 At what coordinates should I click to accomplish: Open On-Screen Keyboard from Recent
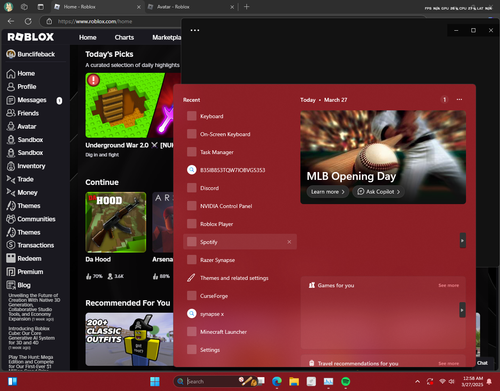point(240,134)
